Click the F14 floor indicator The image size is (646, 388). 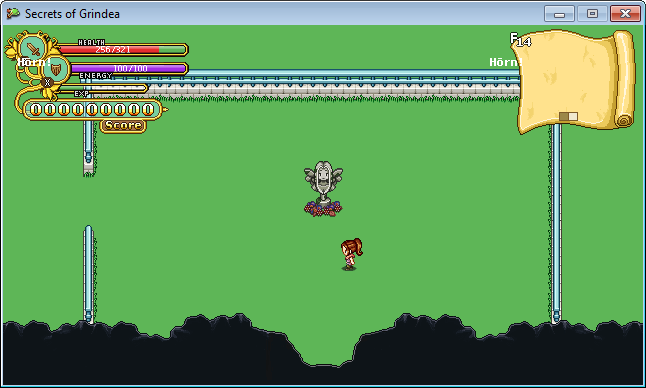click(520, 40)
